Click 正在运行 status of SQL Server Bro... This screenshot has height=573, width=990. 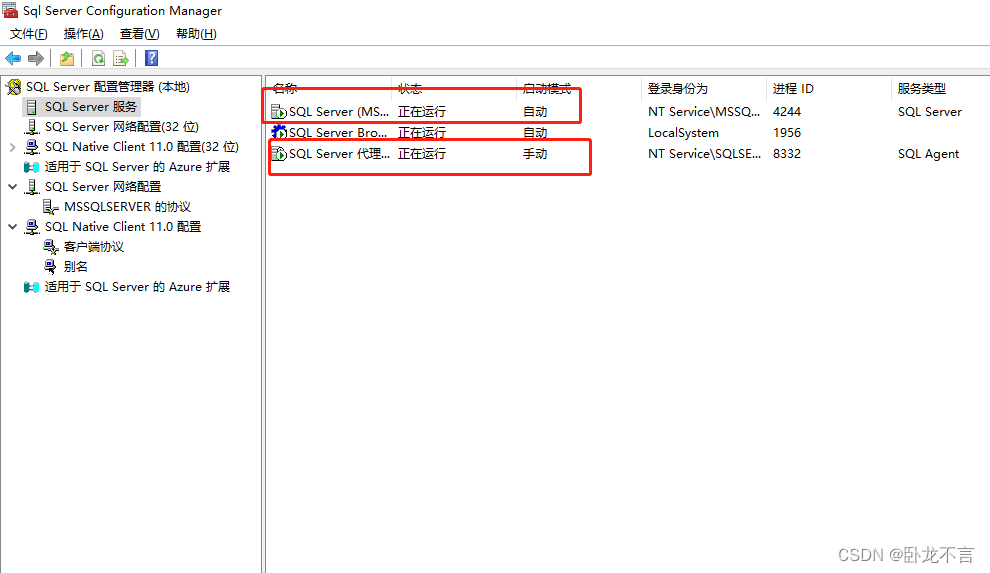(422, 133)
